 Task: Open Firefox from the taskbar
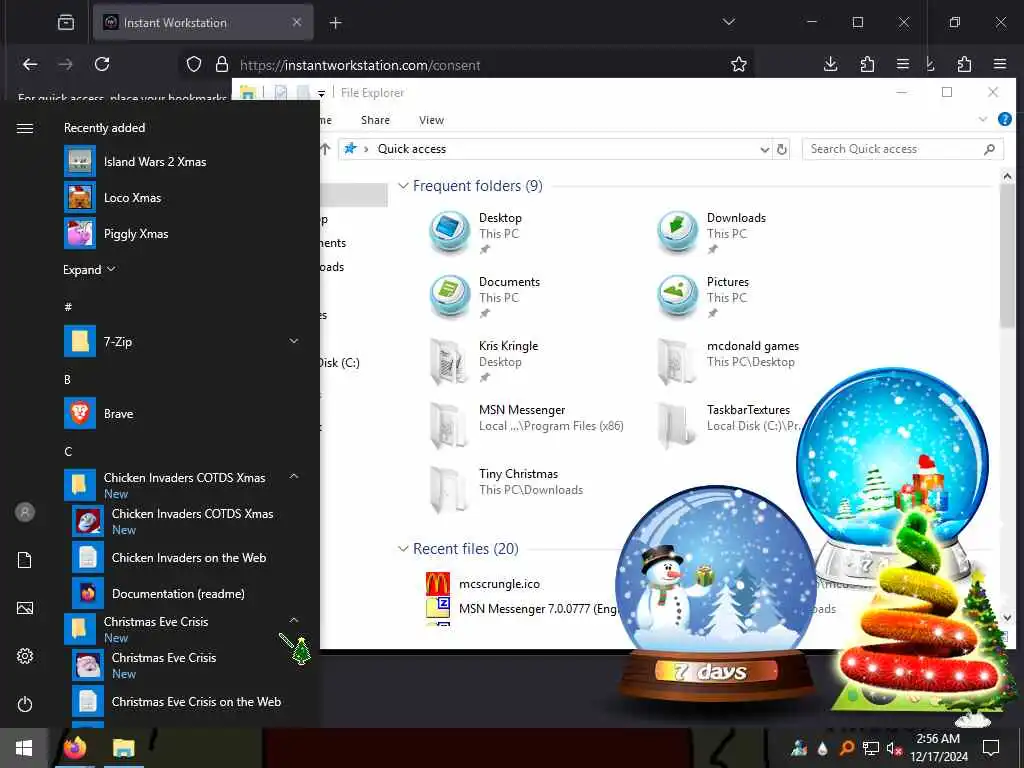click(x=74, y=748)
